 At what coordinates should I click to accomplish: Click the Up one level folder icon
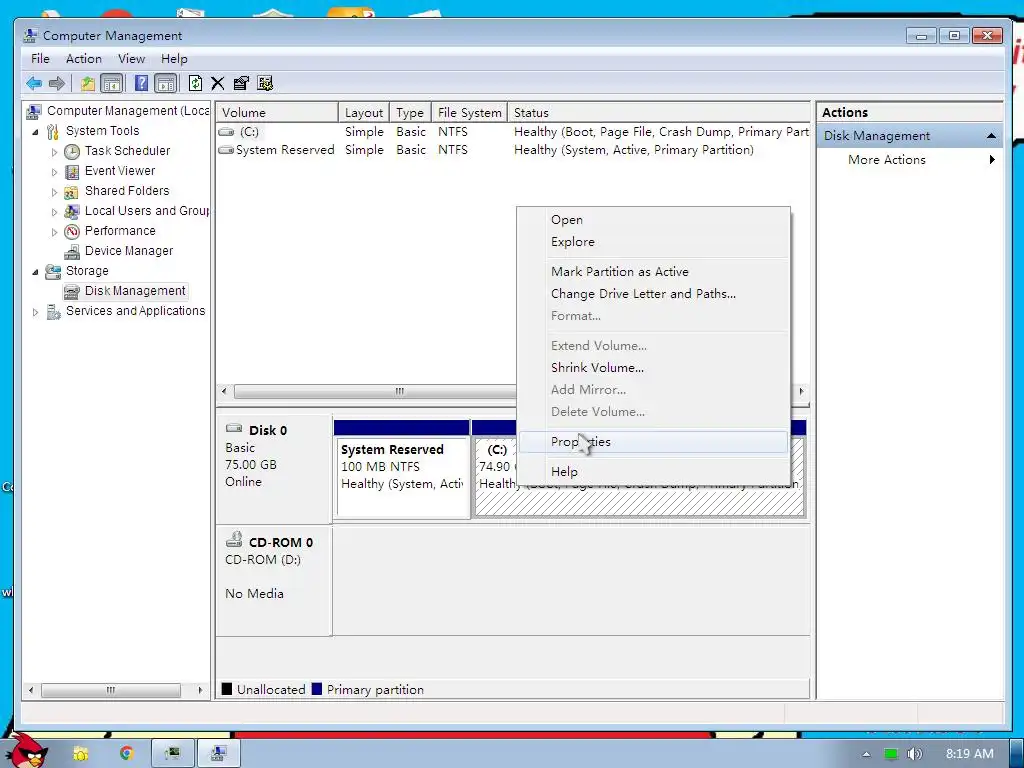point(88,83)
